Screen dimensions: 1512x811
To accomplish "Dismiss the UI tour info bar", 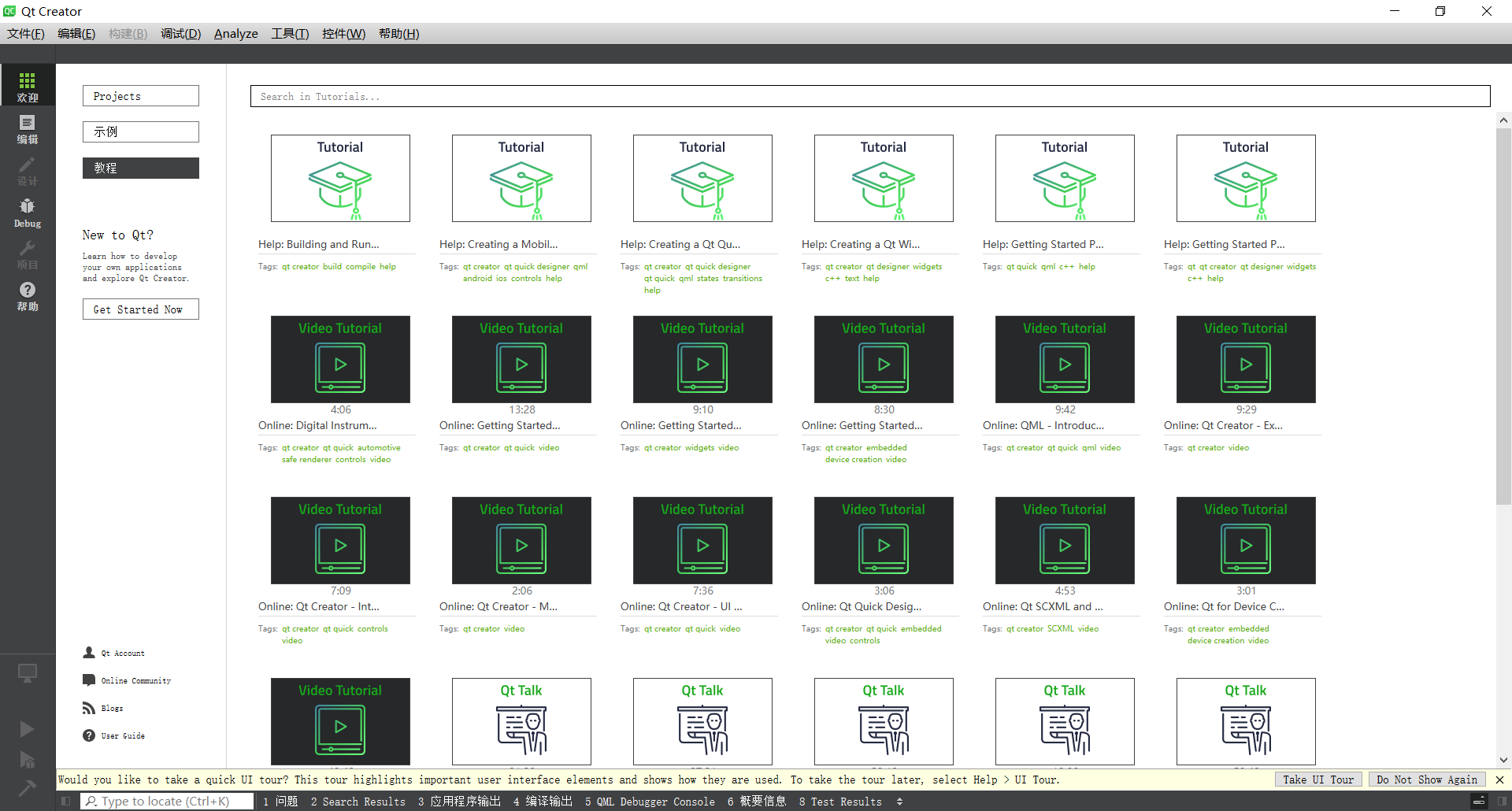I will (1499, 780).
